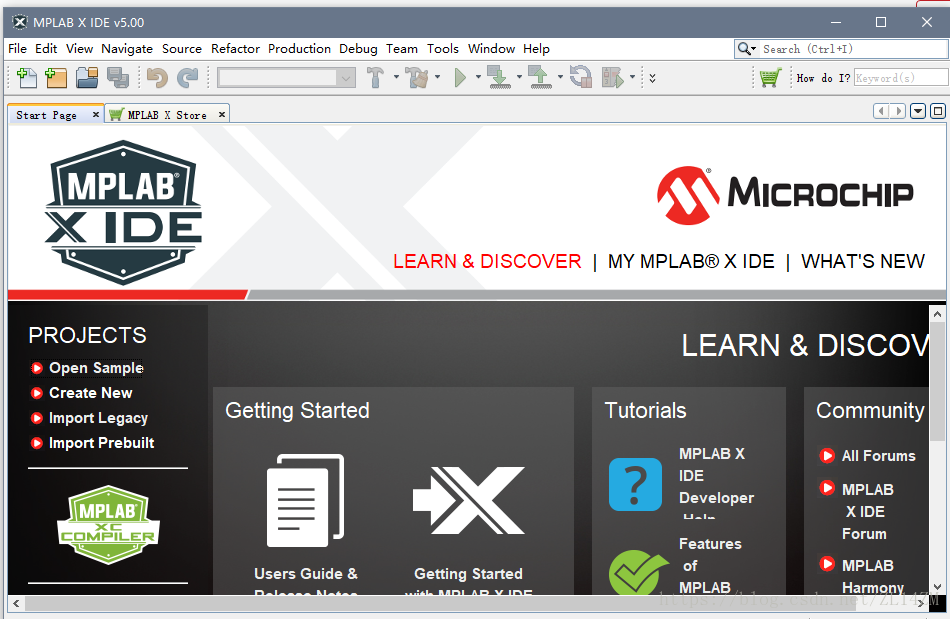Click Read Device Memory upload icon
The width and height of the screenshot is (950, 619).
540,78
